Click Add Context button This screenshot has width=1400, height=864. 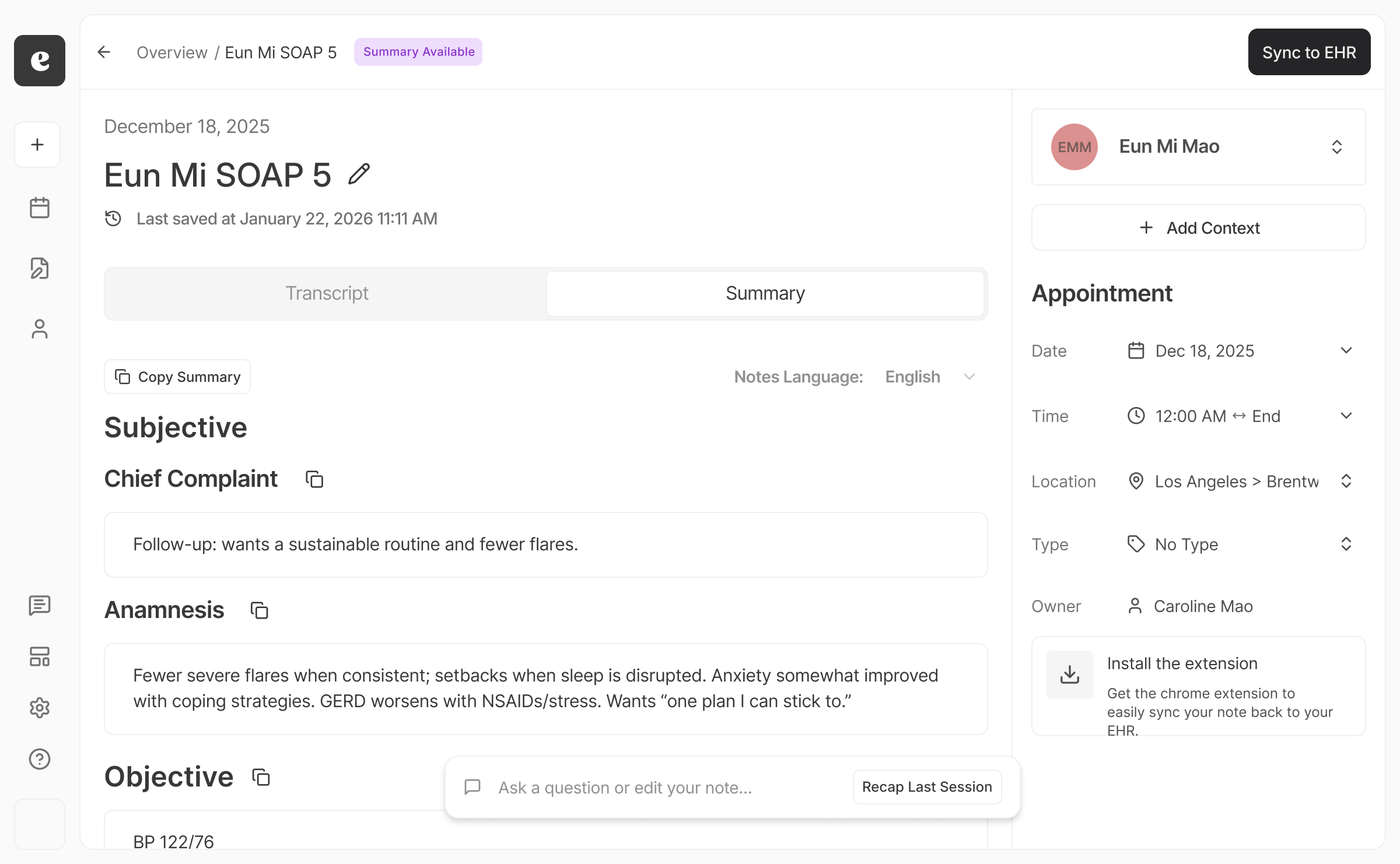pyautogui.click(x=1199, y=228)
